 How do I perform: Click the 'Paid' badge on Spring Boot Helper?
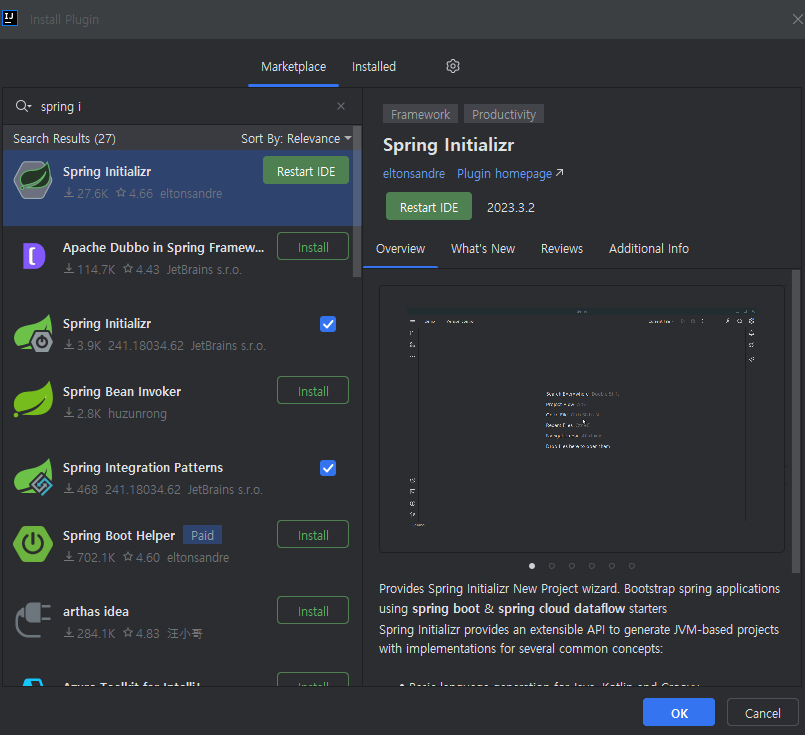(202, 535)
